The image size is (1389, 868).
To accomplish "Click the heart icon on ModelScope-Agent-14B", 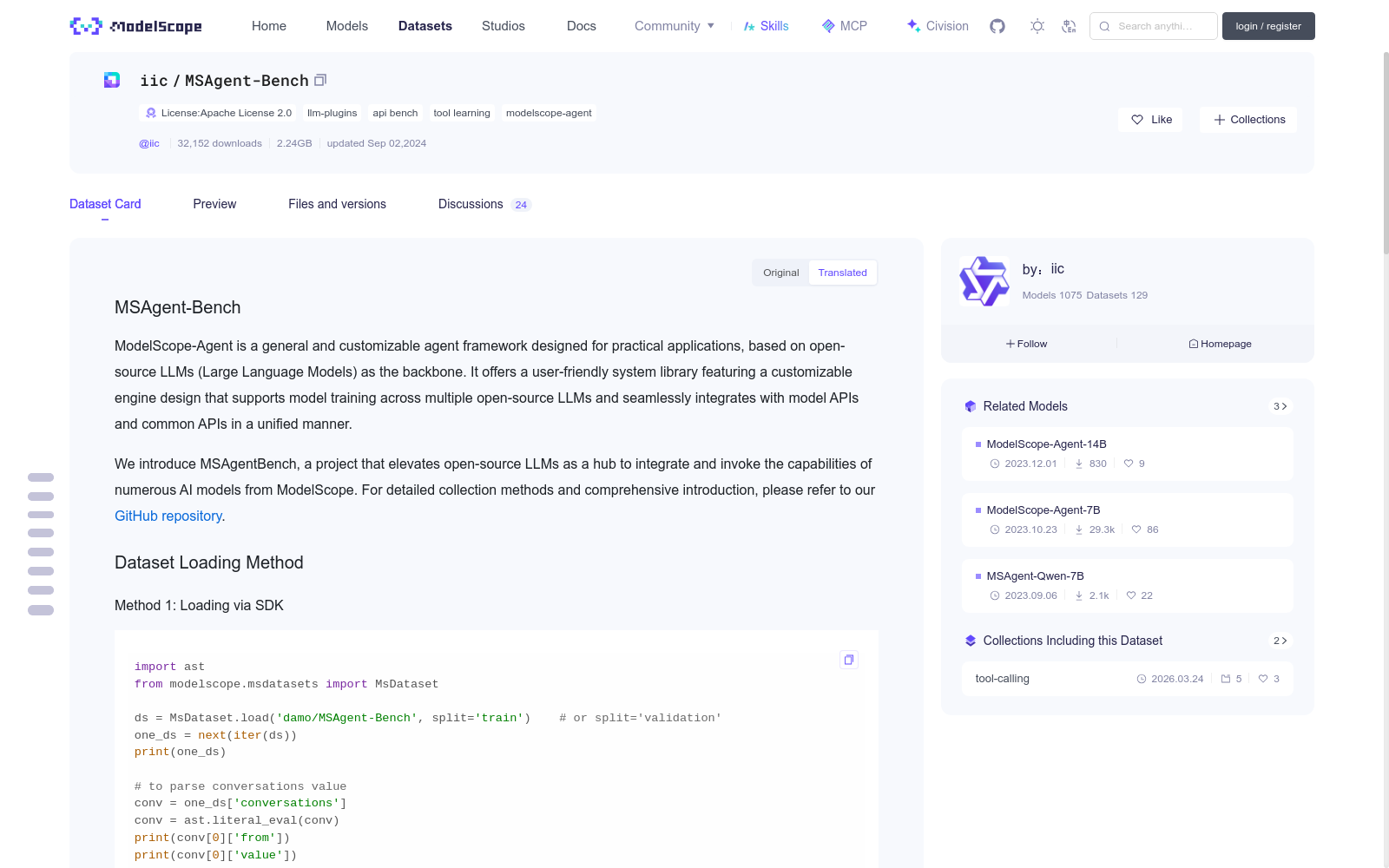I will click(x=1129, y=464).
